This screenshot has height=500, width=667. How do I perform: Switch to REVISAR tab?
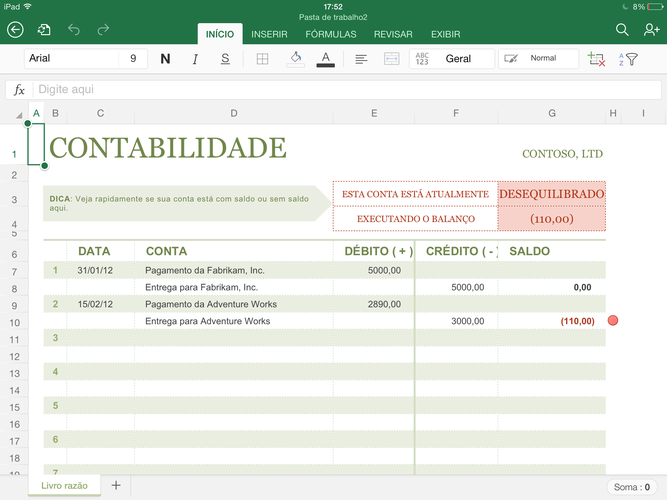(393, 34)
